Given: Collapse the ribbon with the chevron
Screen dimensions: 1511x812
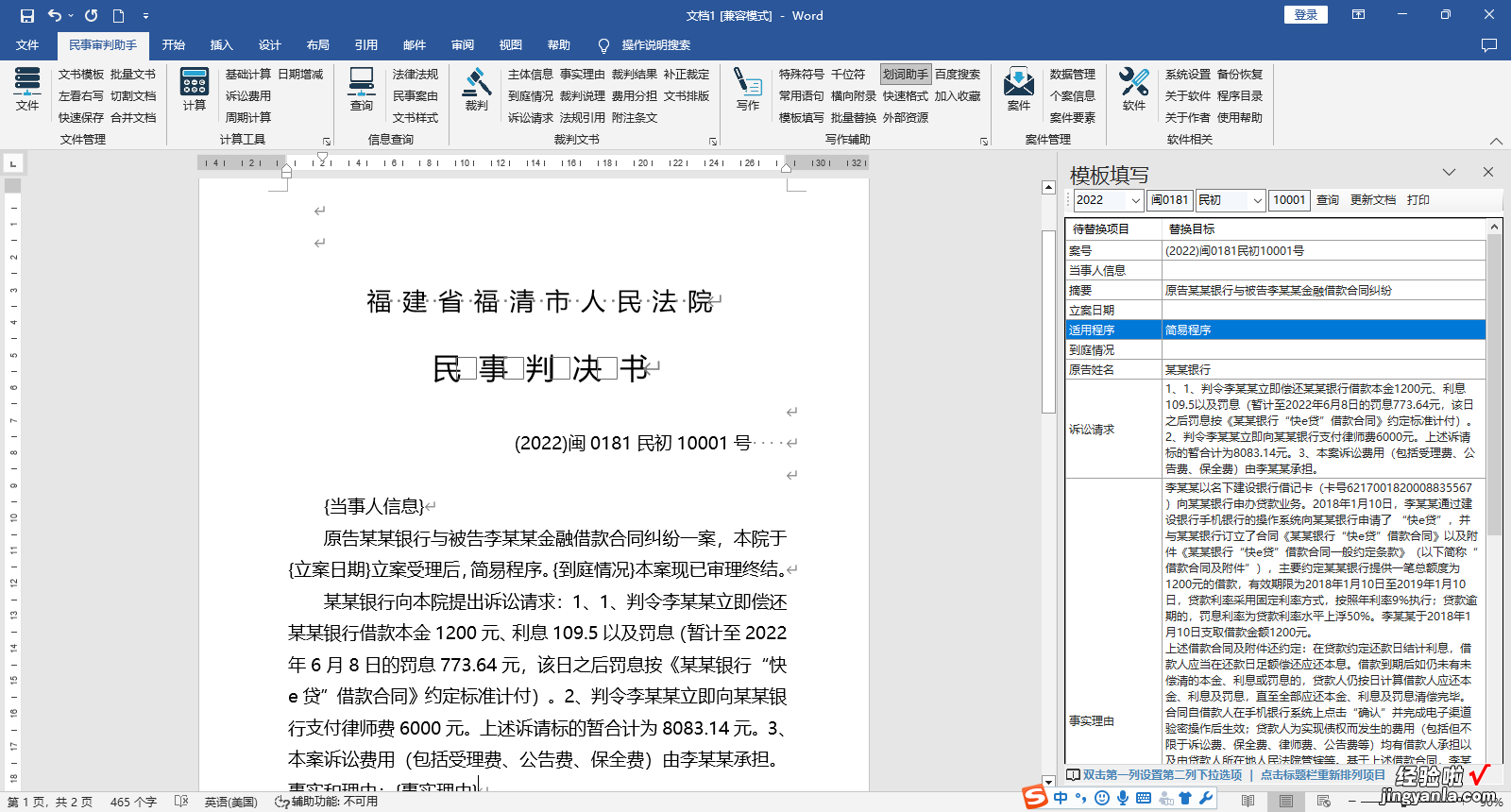Looking at the screenshot, I should click(x=1496, y=141).
